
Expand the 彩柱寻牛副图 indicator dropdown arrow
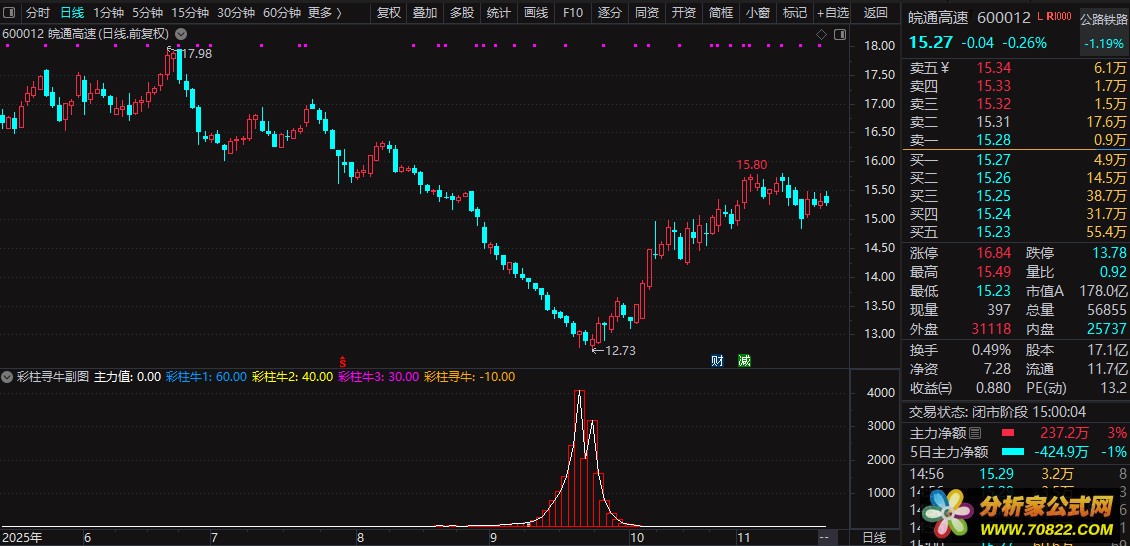8,377
